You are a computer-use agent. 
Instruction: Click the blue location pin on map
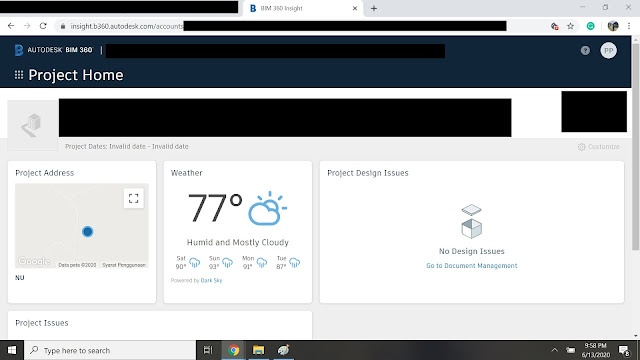tap(87, 232)
